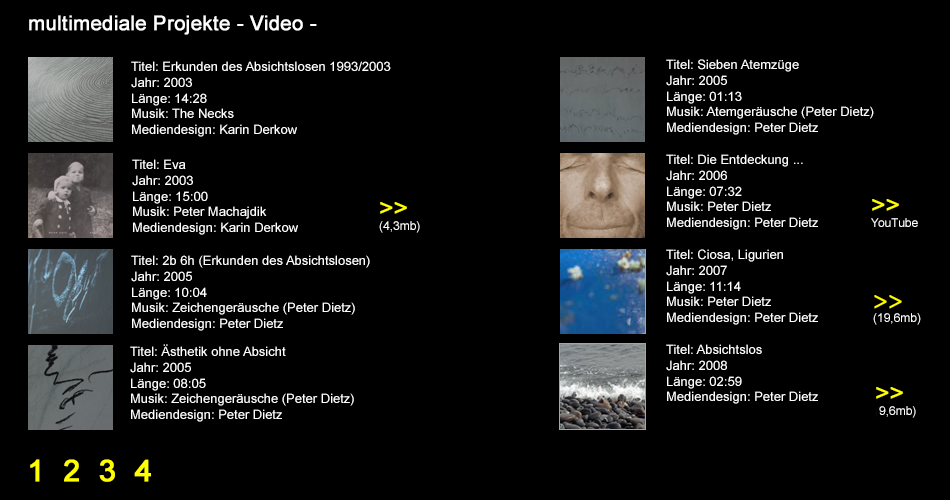Image resolution: width=950 pixels, height=500 pixels.
Task: Click the text 'Länge: 14:28'
Action: 169,98
